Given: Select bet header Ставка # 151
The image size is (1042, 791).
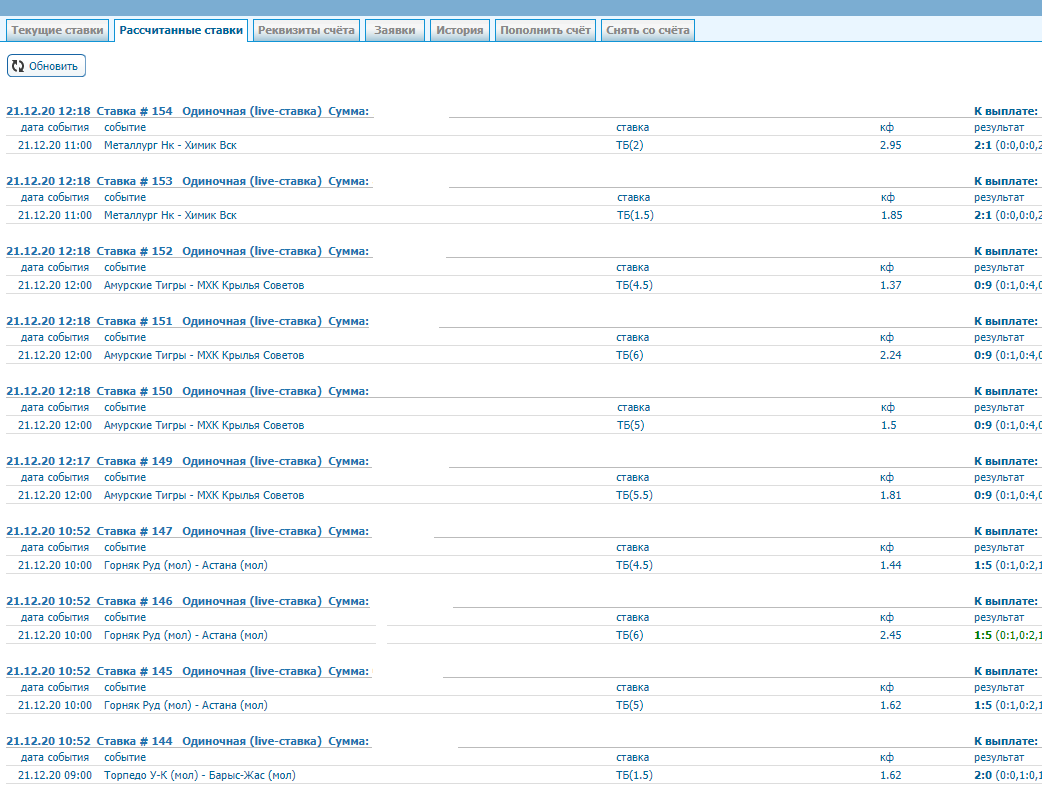Looking at the screenshot, I should pyautogui.click(x=134, y=321).
